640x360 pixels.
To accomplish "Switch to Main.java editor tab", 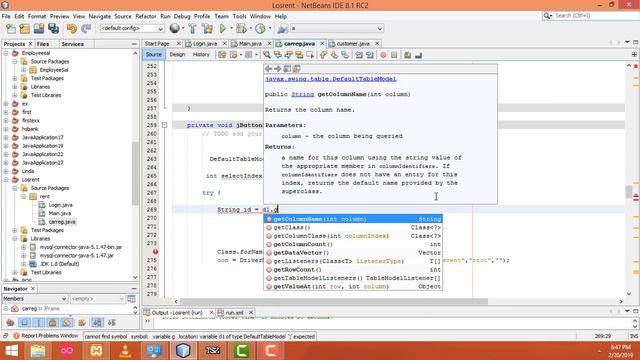I will click(x=250, y=44).
